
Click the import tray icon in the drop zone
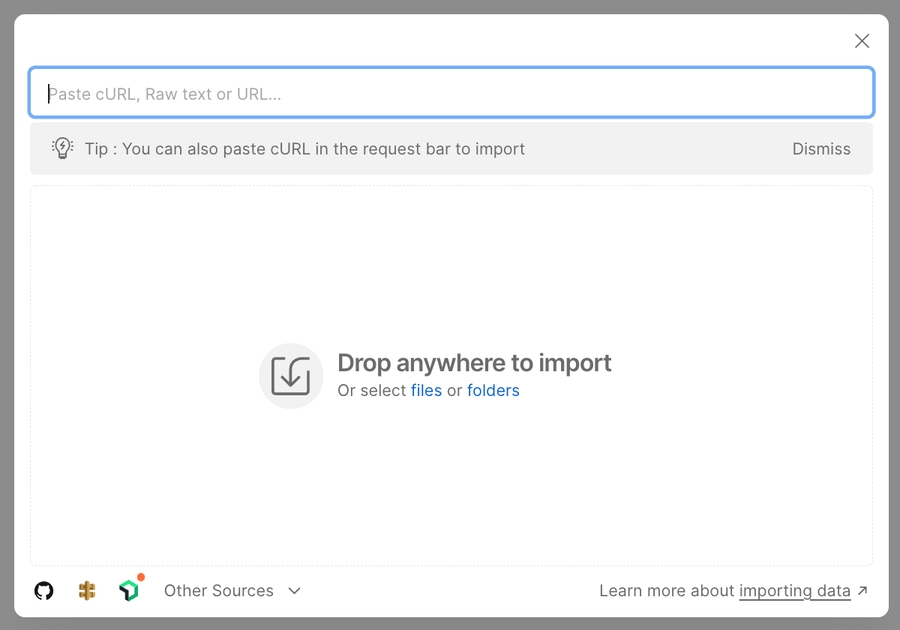[291, 376]
